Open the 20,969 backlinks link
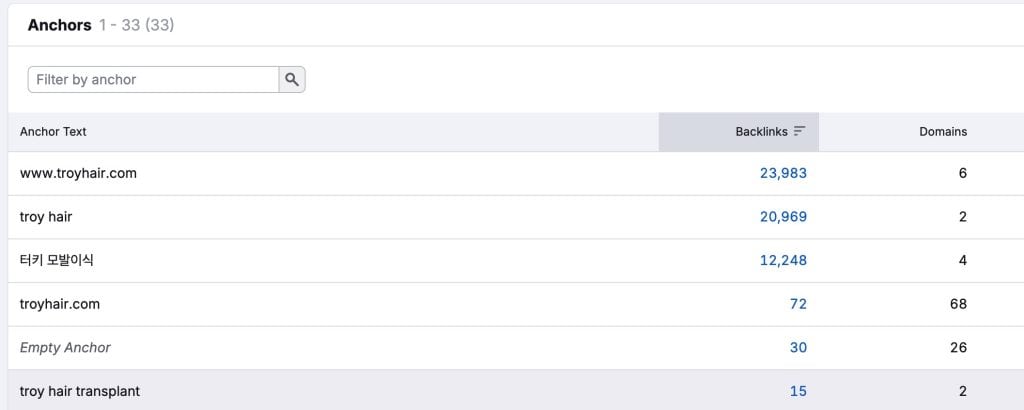The width and height of the screenshot is (1024, 410). pyautogui.click(x=783, y=216)
